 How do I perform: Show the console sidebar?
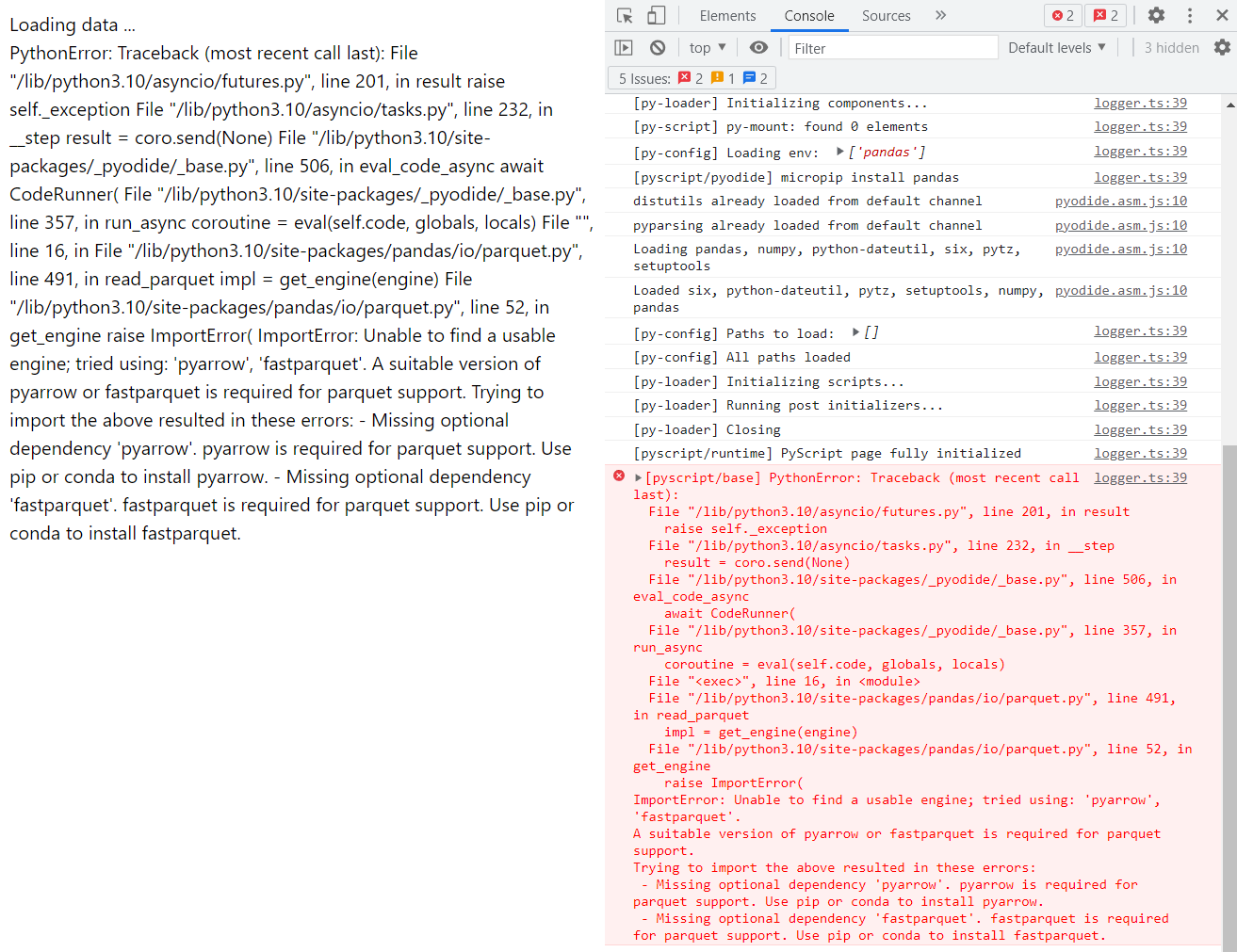click(624, 48)
